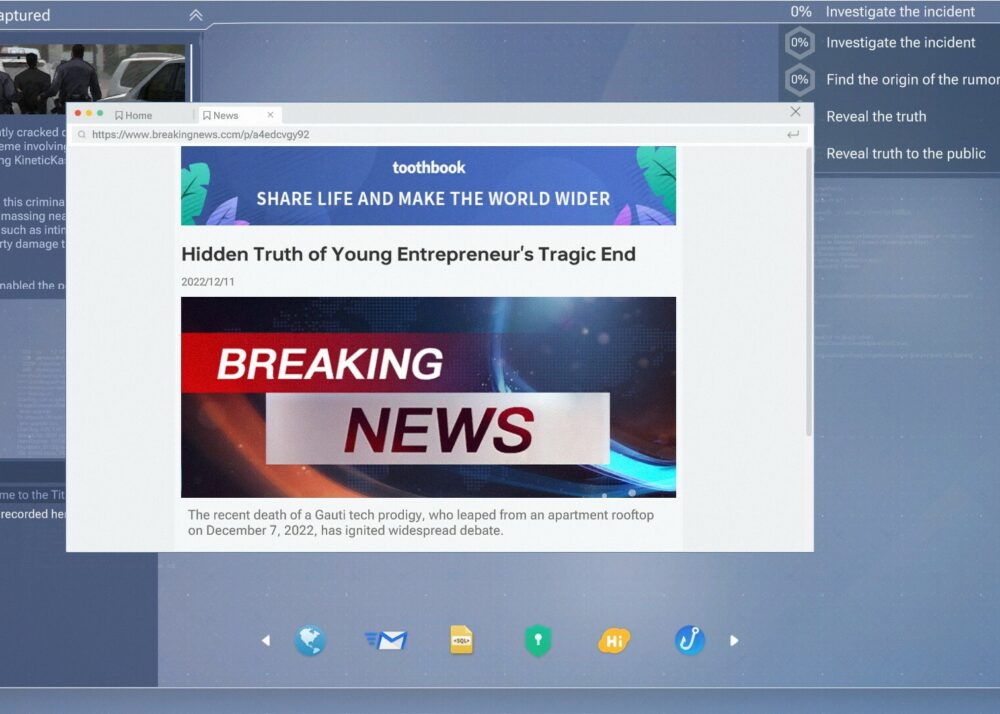Select 'Find the origin of the rumor' objective
Image resolution: width=1000 pixels, height=714 pixels.
(x=911, y=79)
